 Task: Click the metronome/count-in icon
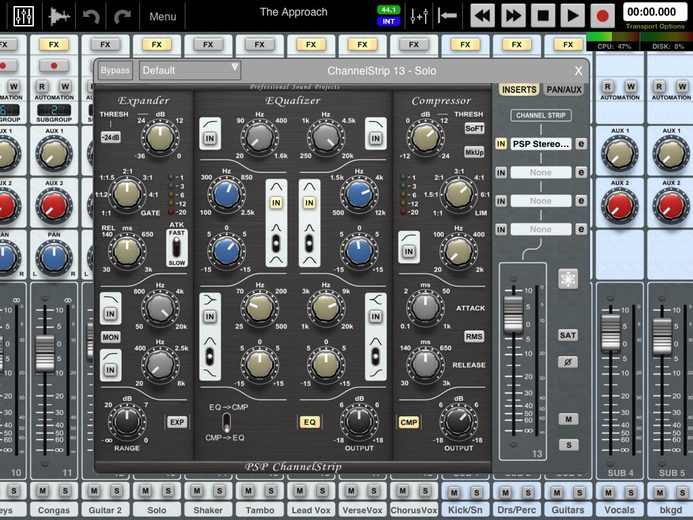[419, 16]
